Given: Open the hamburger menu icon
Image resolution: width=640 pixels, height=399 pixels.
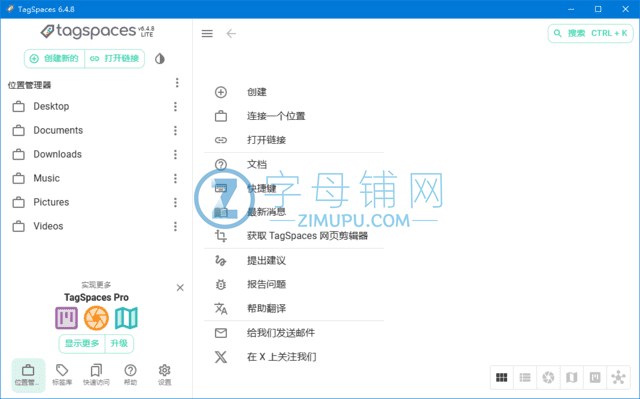Looking at the screenshot, I should pos(207,33).
